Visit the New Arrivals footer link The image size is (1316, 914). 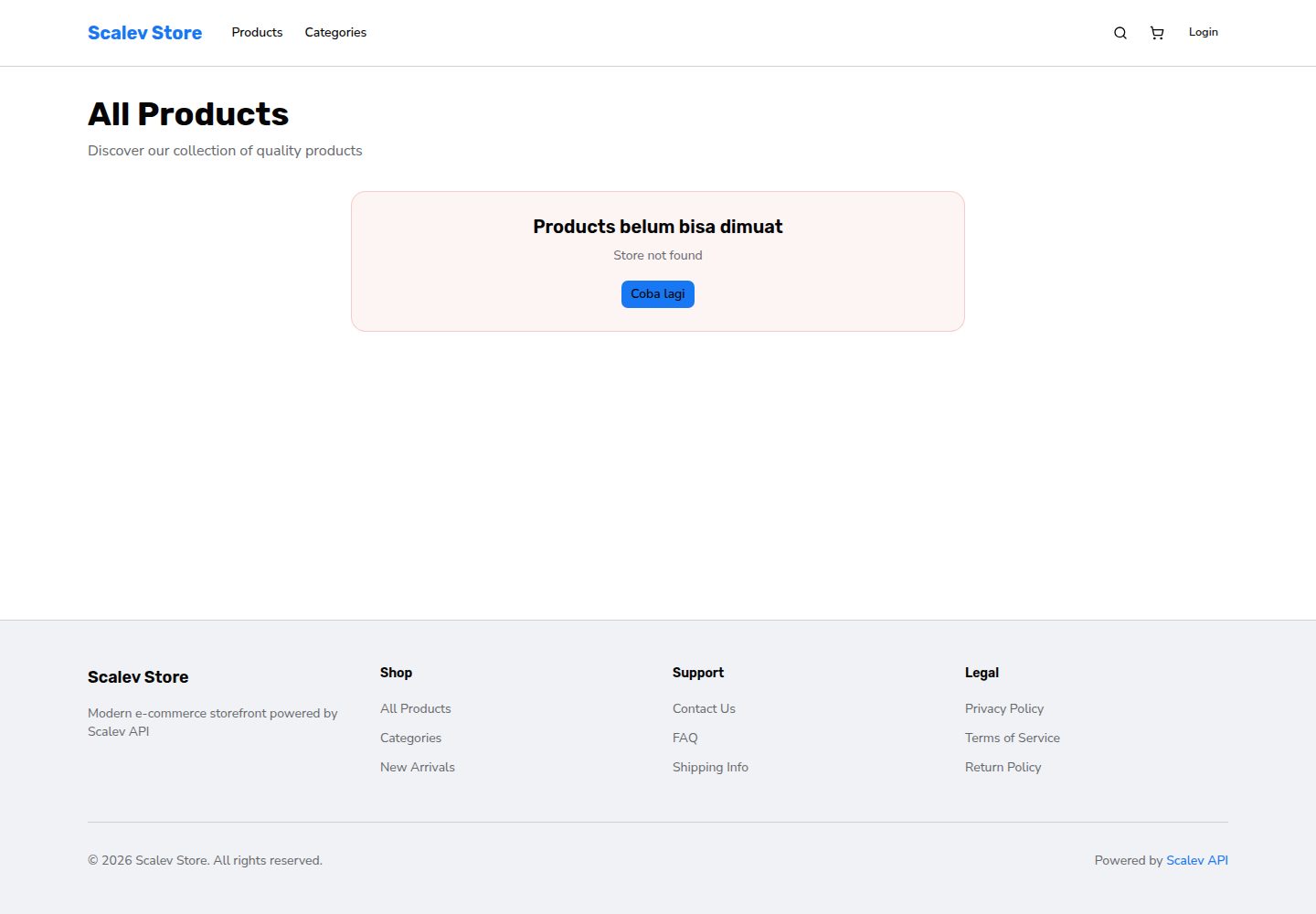(418, 767)
